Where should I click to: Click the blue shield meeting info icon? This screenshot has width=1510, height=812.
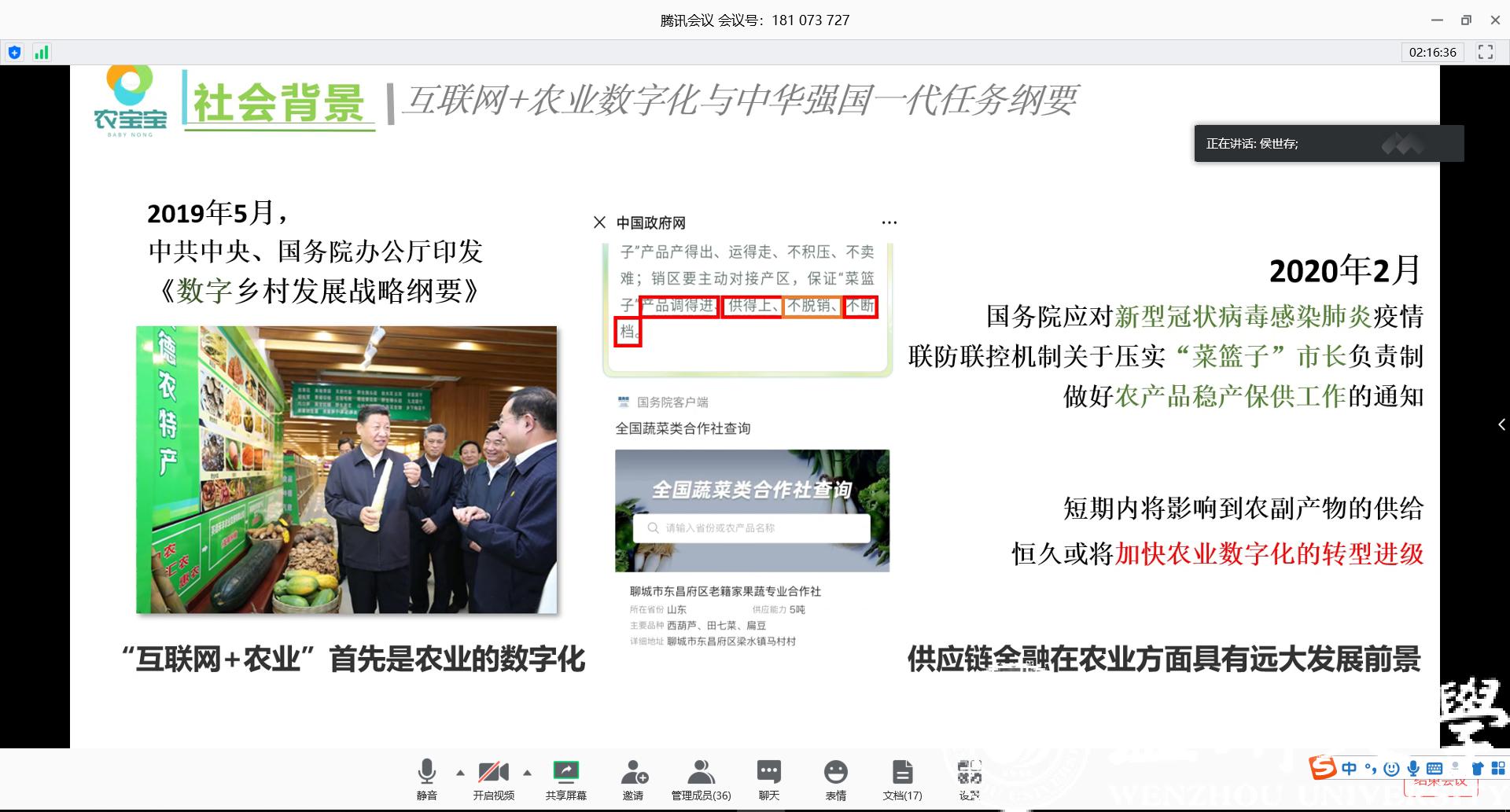[x=14, y=53]
